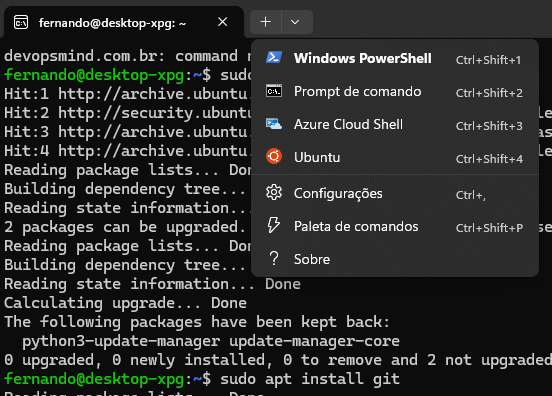Click the Command Prompt icon in the menu
Screen dimensions: 552x396
coord(274,91)
